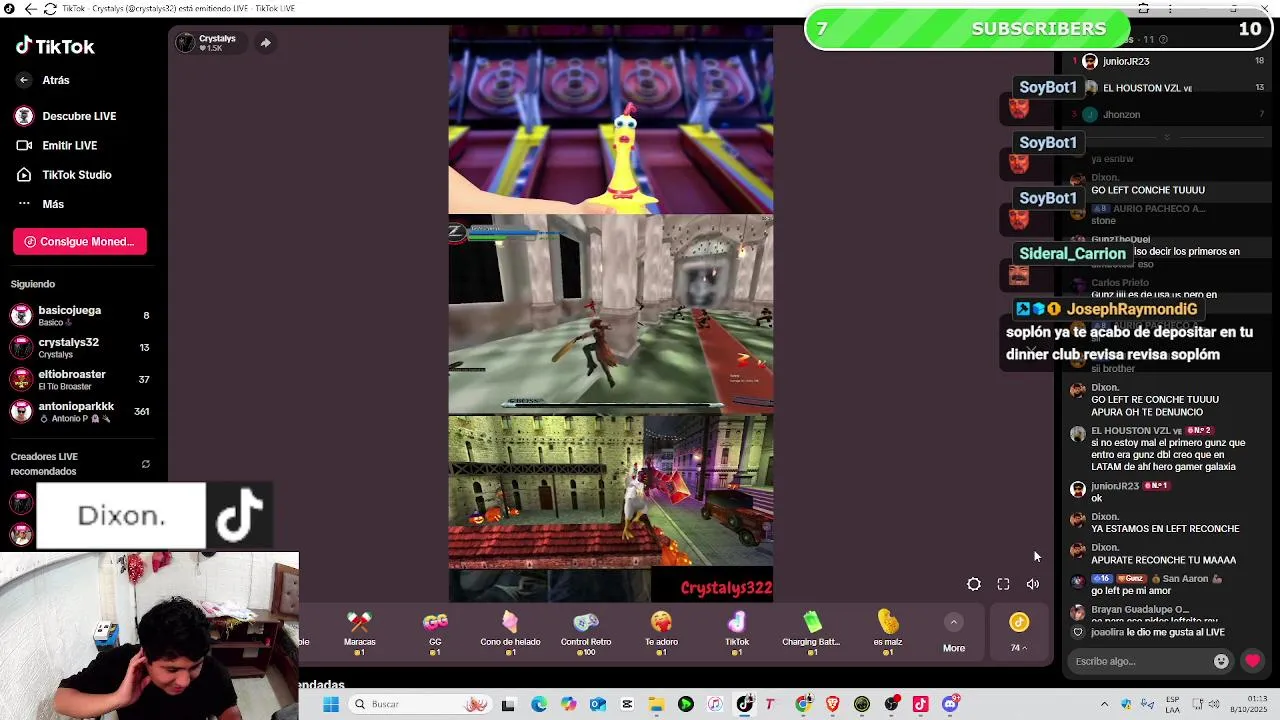1280x720 pixels.
Task: Click the taskbar Buscar search box
Action: [418, 704]
